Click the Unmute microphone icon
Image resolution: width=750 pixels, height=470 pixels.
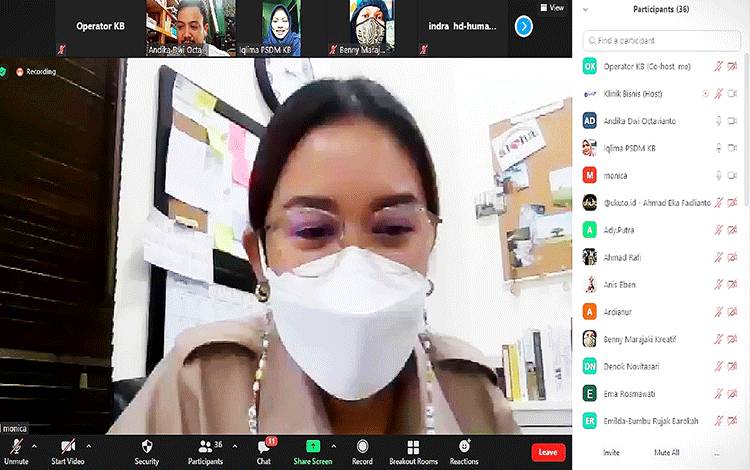pyautogui.click(x=16, y=447)
